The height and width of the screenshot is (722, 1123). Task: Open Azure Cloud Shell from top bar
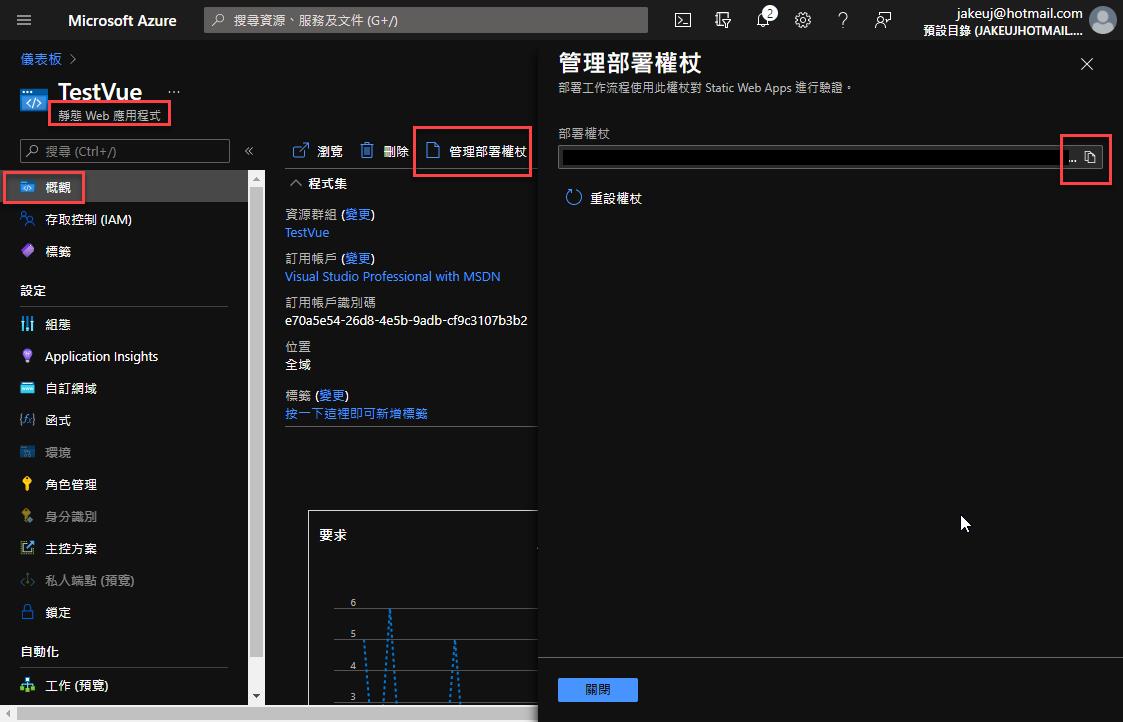point(682,20)
